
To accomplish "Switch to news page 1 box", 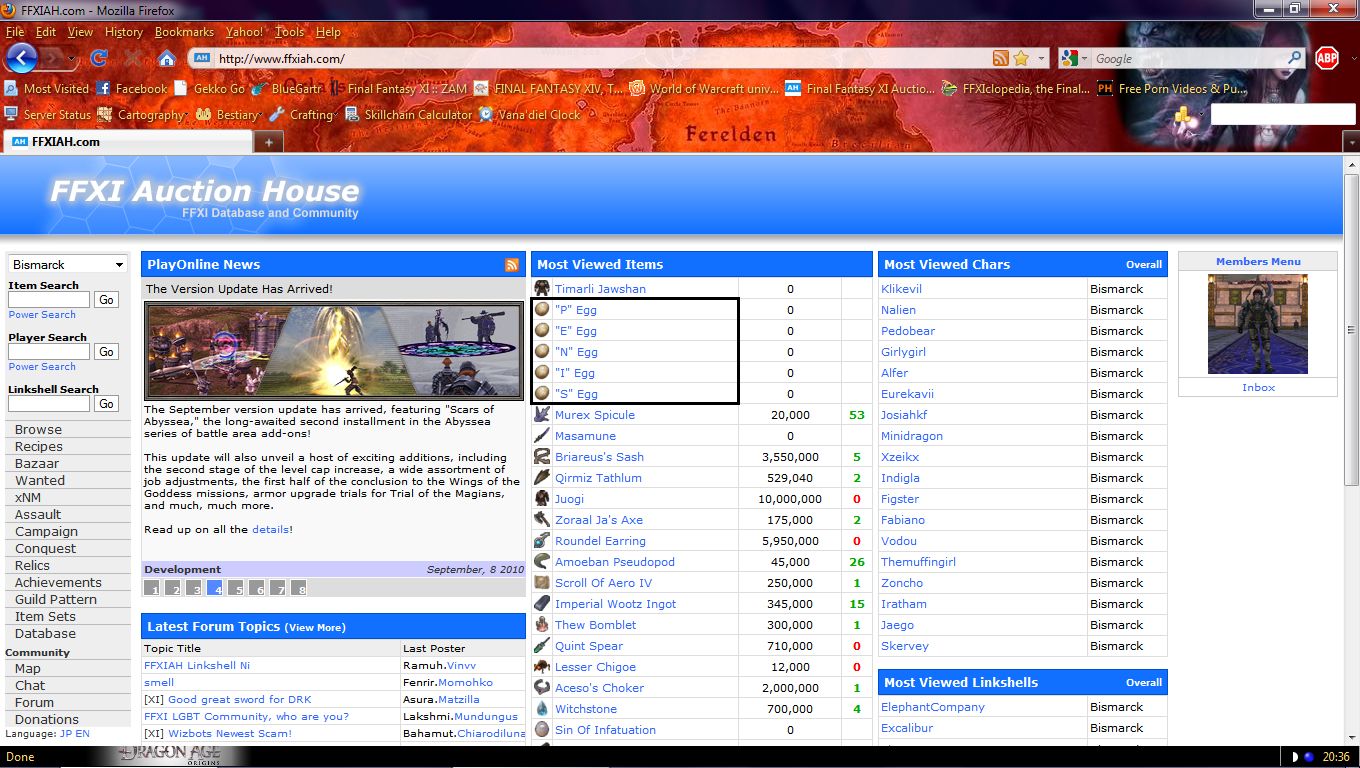I will point(152,588).
